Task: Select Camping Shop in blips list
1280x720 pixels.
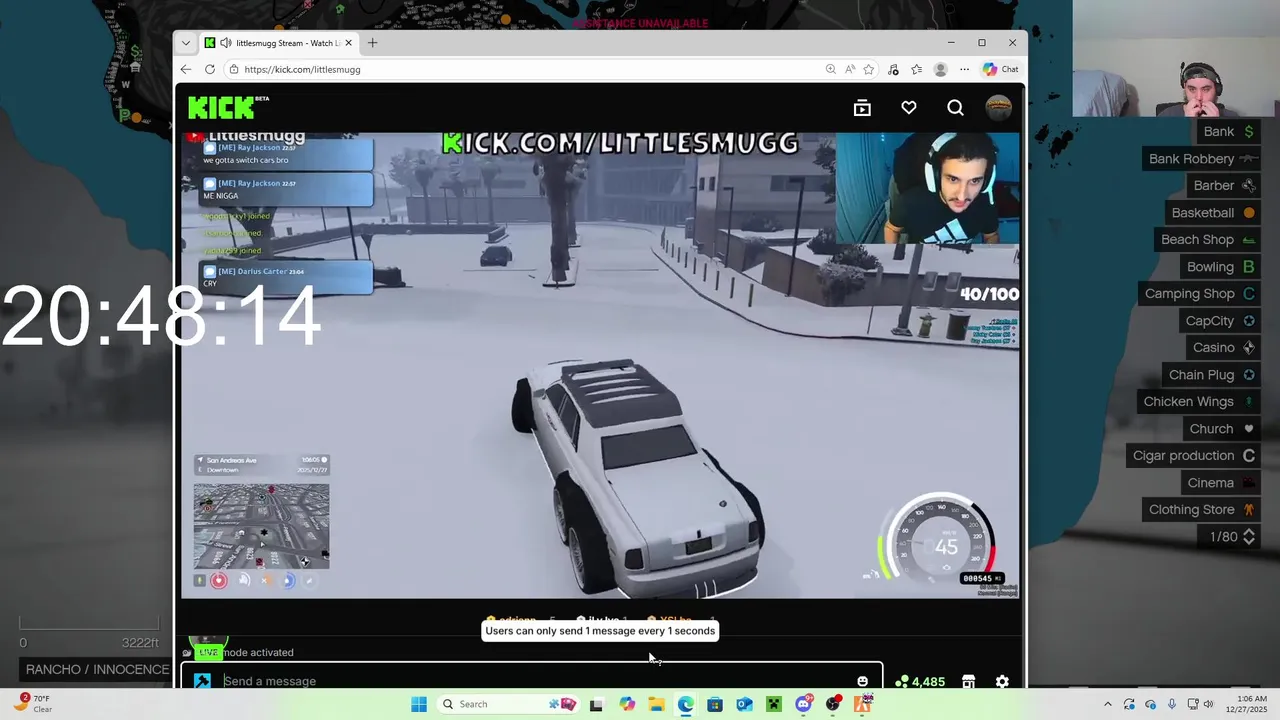Action: coord(1200,293)
